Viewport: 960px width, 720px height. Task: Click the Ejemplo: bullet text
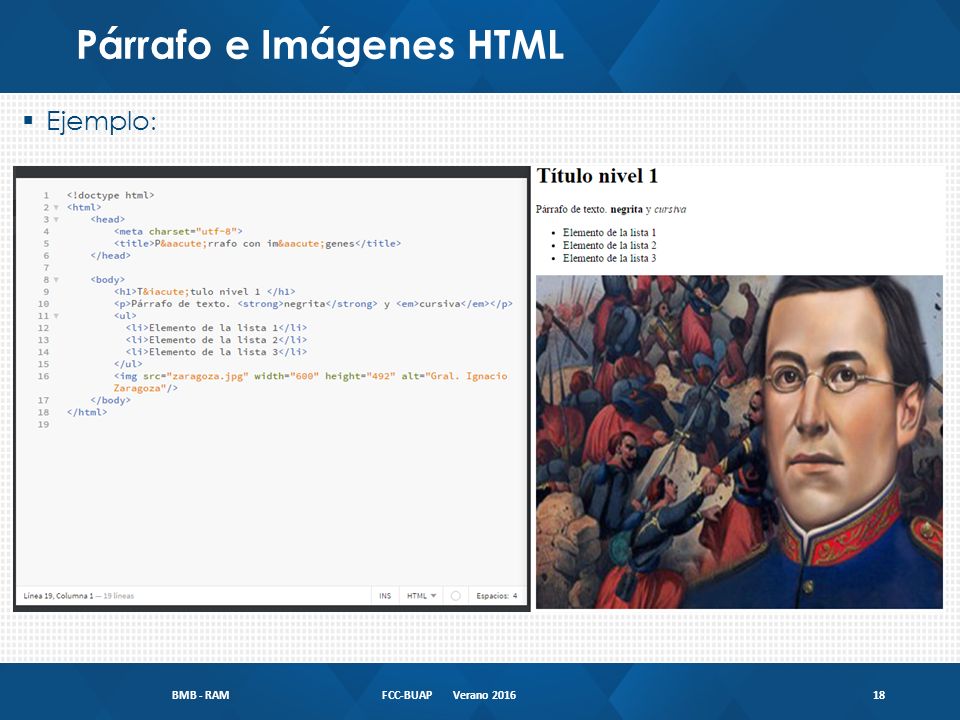coord(101,121)
